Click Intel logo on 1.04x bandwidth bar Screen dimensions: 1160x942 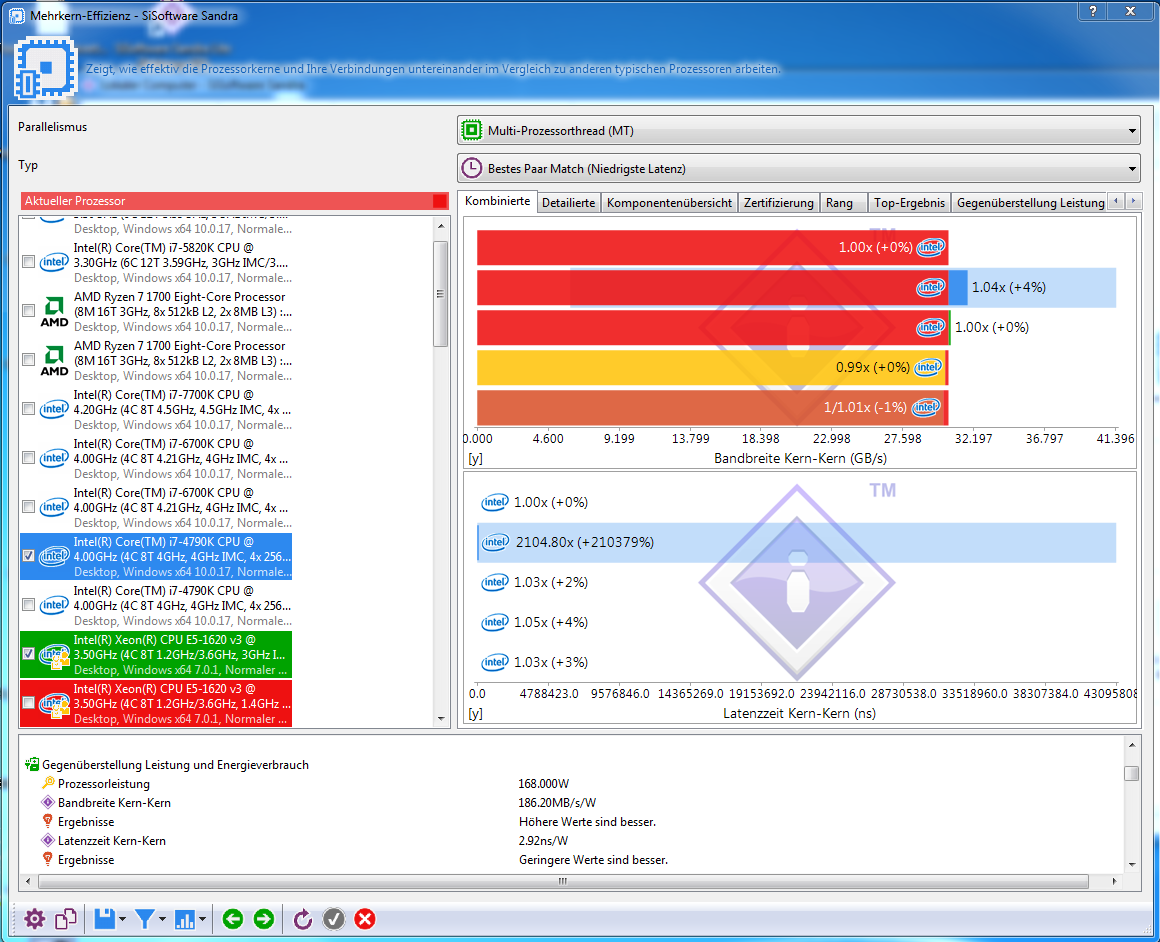pyautogui.click(x=931, y=287)
